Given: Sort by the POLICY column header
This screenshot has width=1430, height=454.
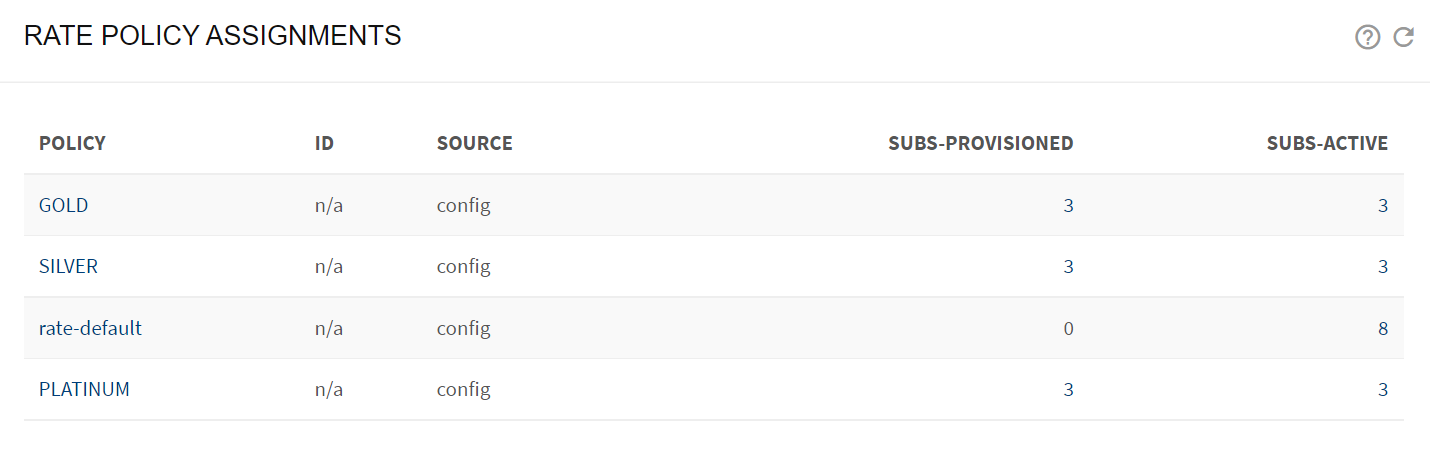Looking at the screenshot, I should point(72,143).
